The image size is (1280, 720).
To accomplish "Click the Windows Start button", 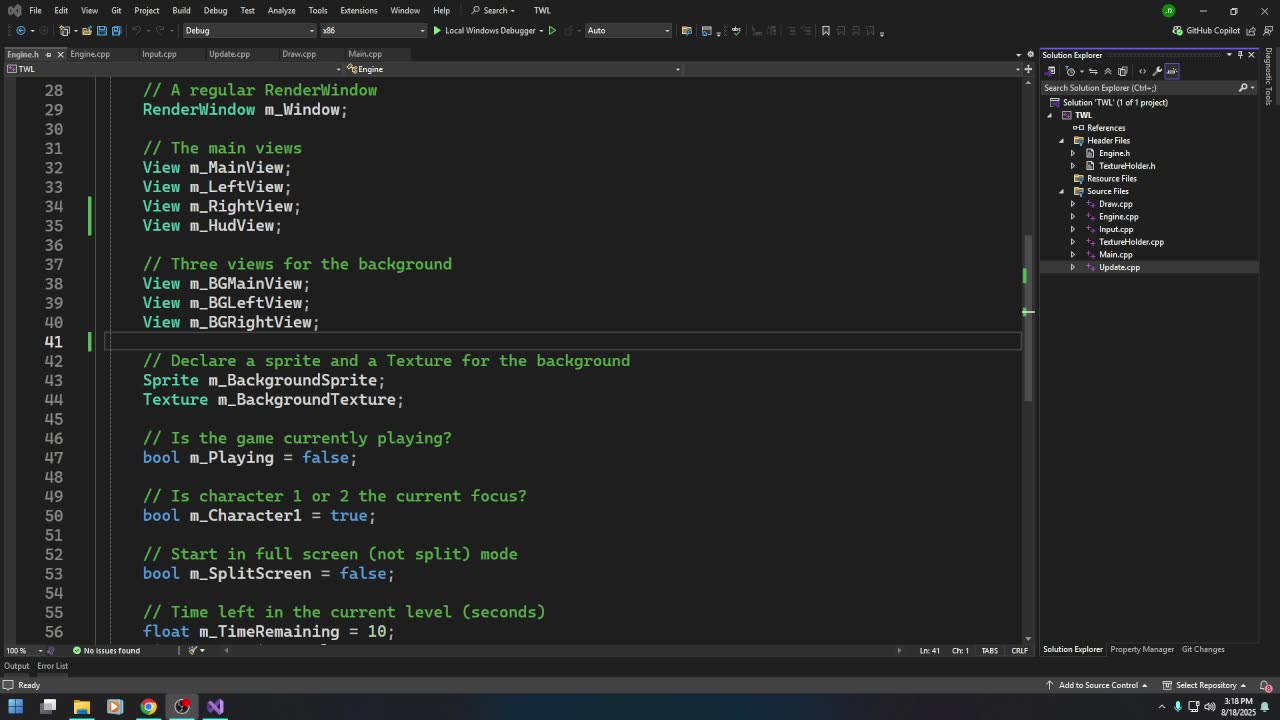I will click(x=15, y=707).
